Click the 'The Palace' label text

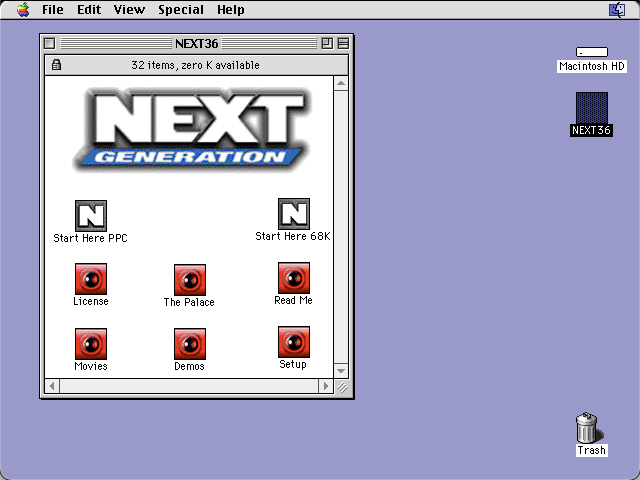189,302
